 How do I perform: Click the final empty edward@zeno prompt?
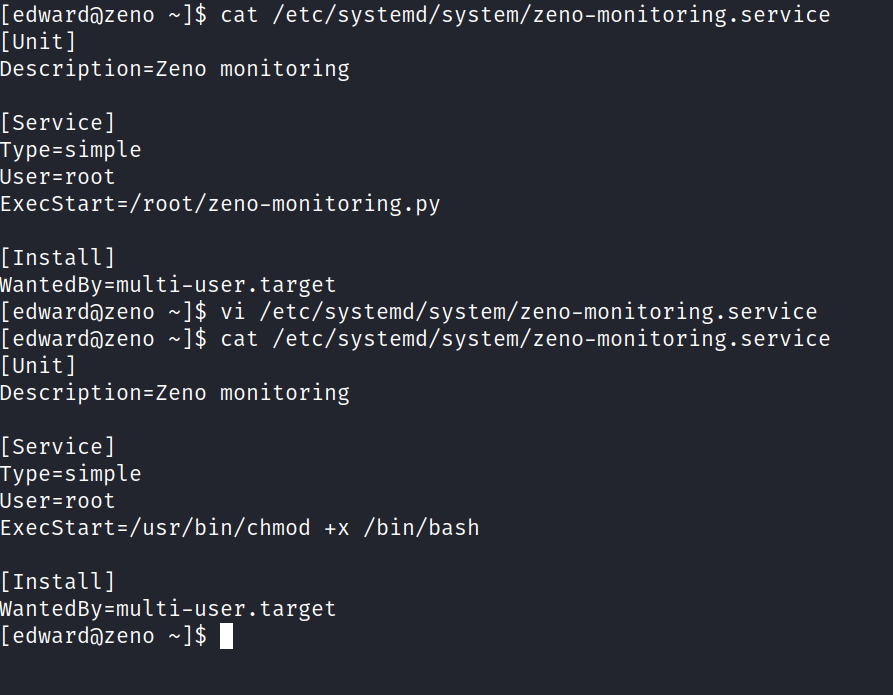click(103, 636)
